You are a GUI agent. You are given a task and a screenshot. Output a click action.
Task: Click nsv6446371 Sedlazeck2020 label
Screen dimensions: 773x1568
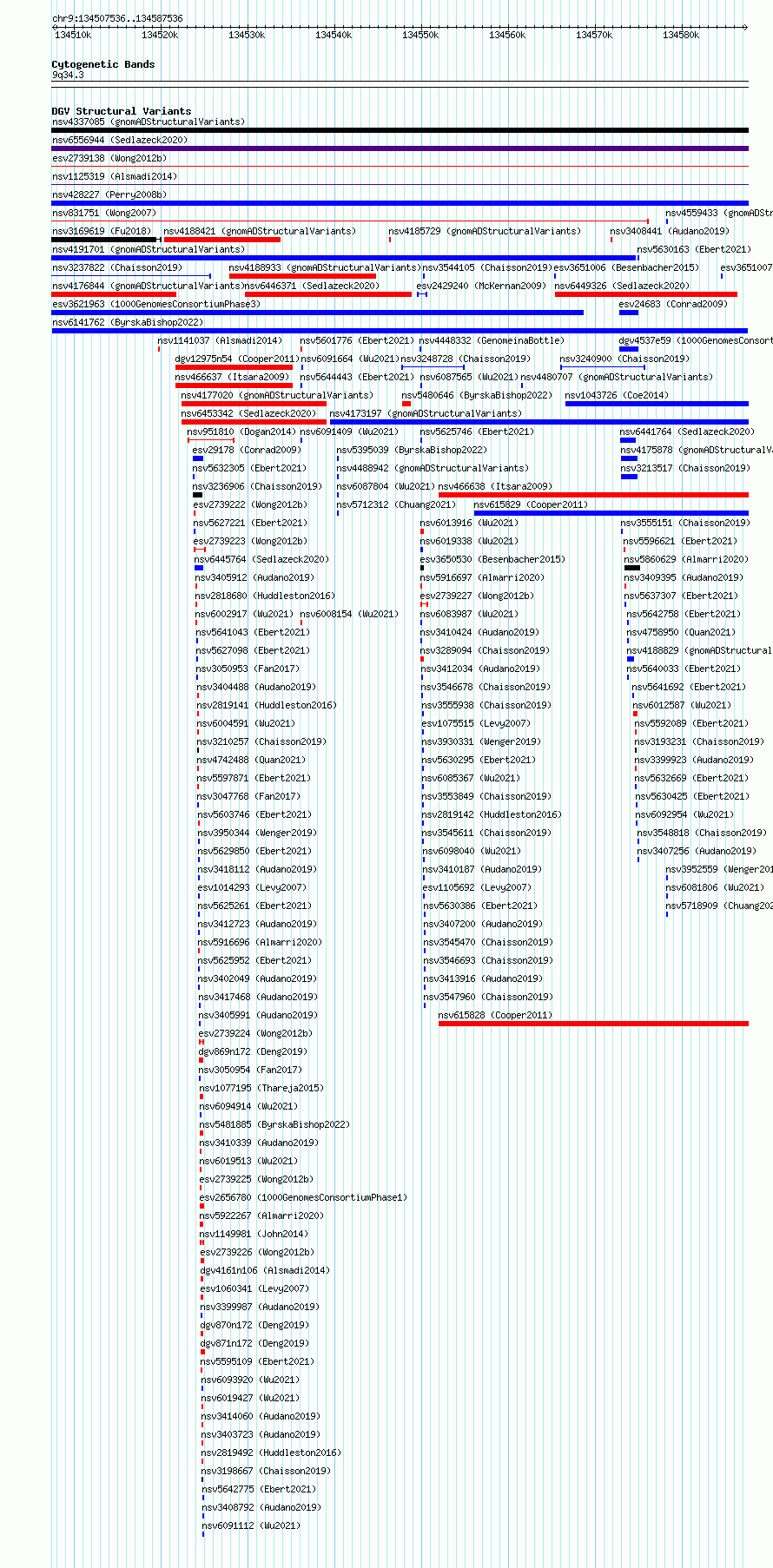[313, 286]
